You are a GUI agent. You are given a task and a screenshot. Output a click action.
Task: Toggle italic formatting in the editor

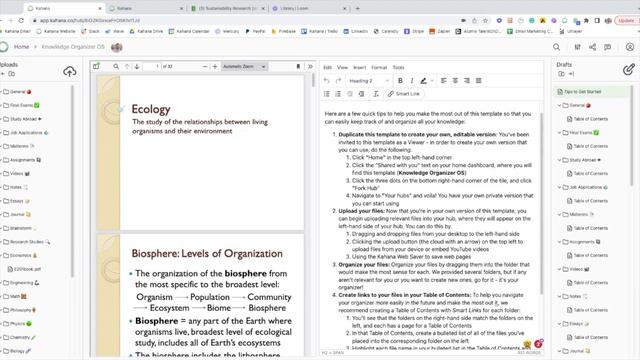point(412,81)
